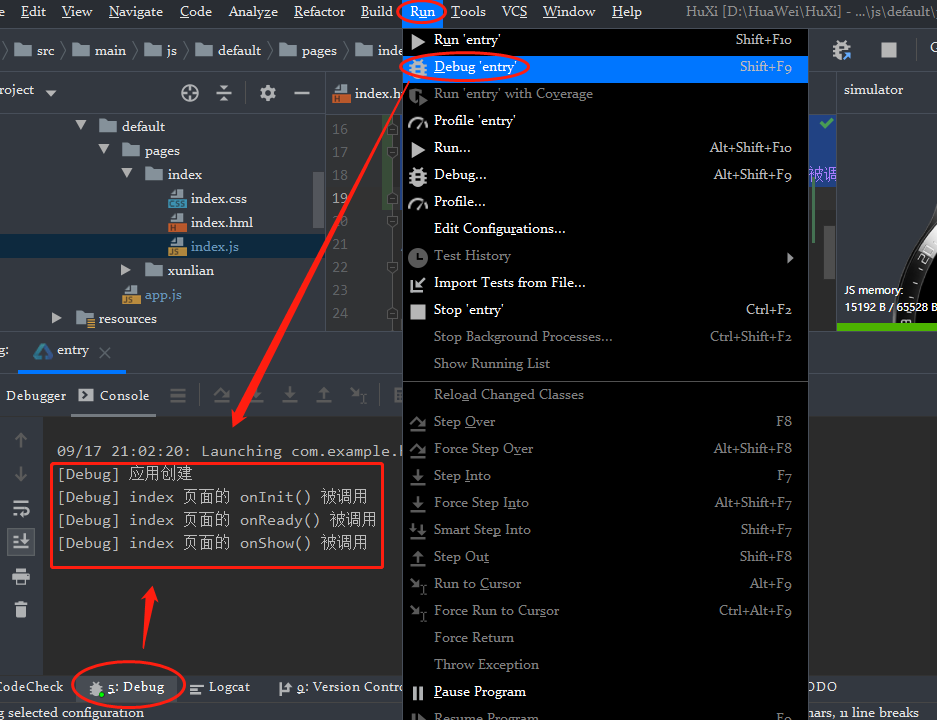Viewport: 937px width, 720px height.
Task: Open Profile... menu entry
Action: pyautogui.click(x=605, y=201)
